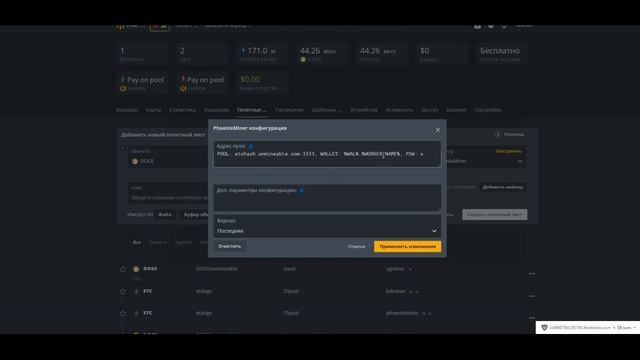Click the flight sheet name field

[x=169, y=193]
